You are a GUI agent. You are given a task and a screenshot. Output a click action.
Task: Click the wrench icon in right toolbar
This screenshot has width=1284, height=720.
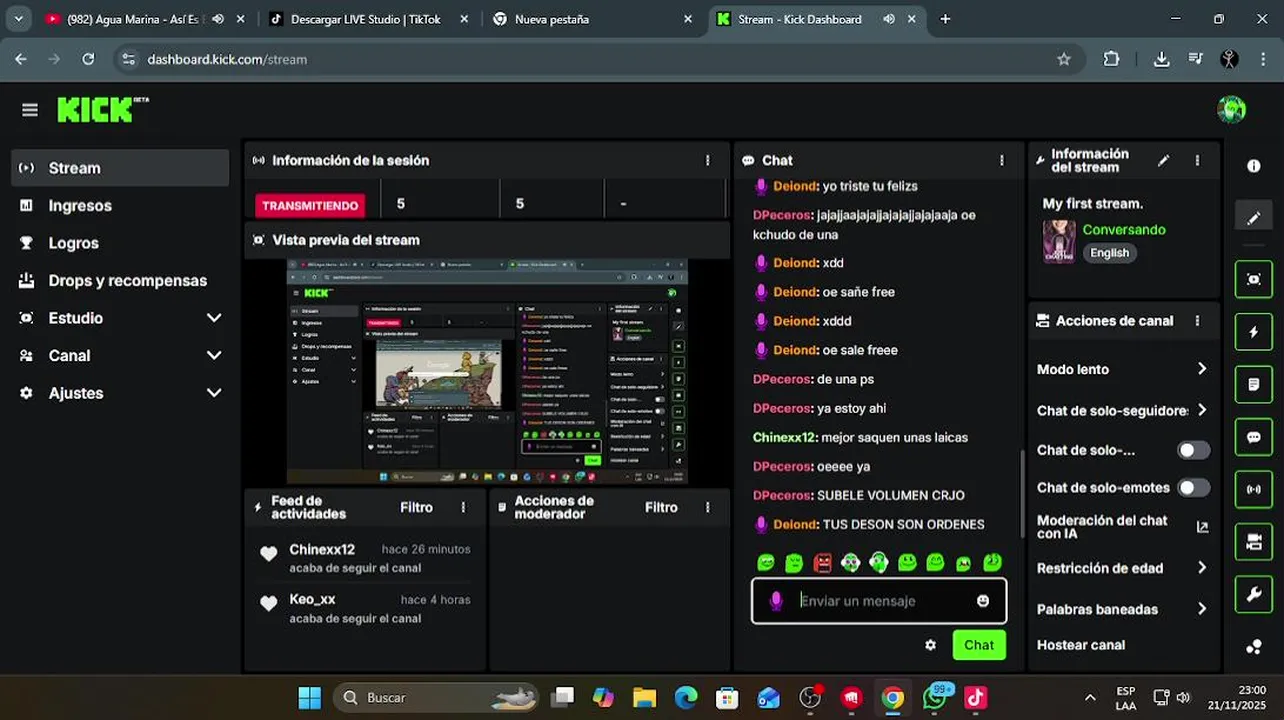point(1254,595)
